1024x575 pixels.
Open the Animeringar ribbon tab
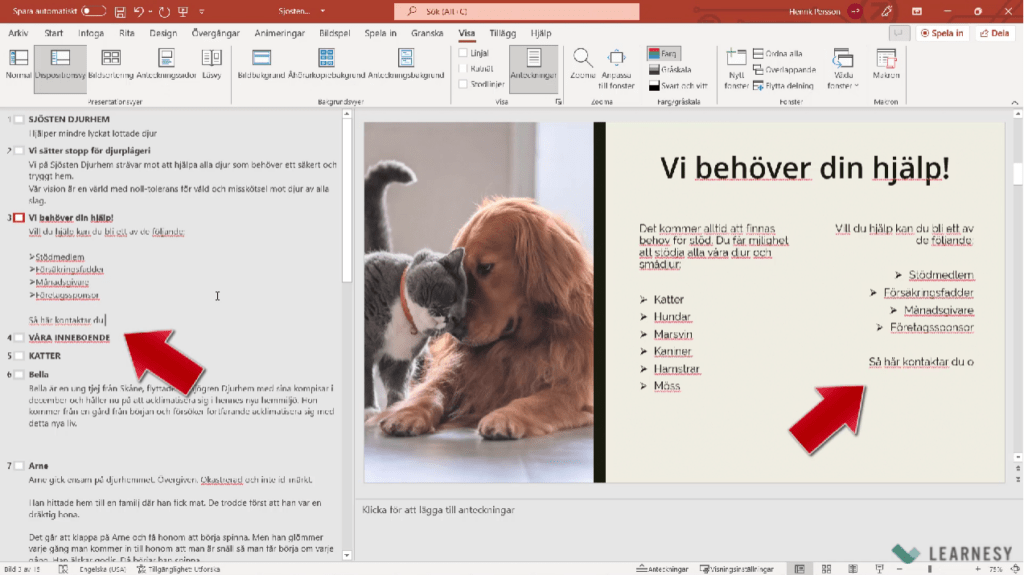[281, 33]
